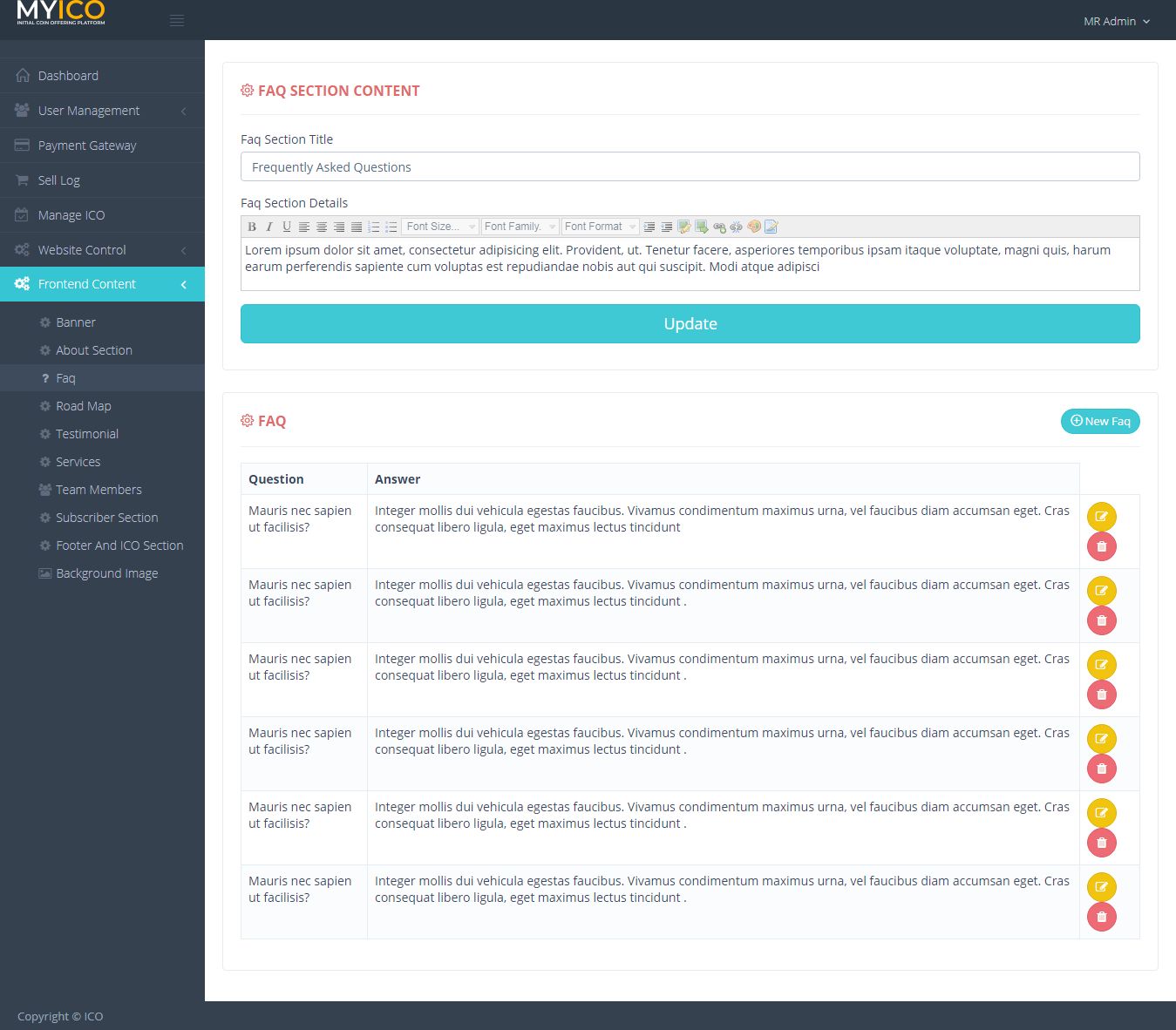Toggle bold formatting in the editor

coord(252,227)
